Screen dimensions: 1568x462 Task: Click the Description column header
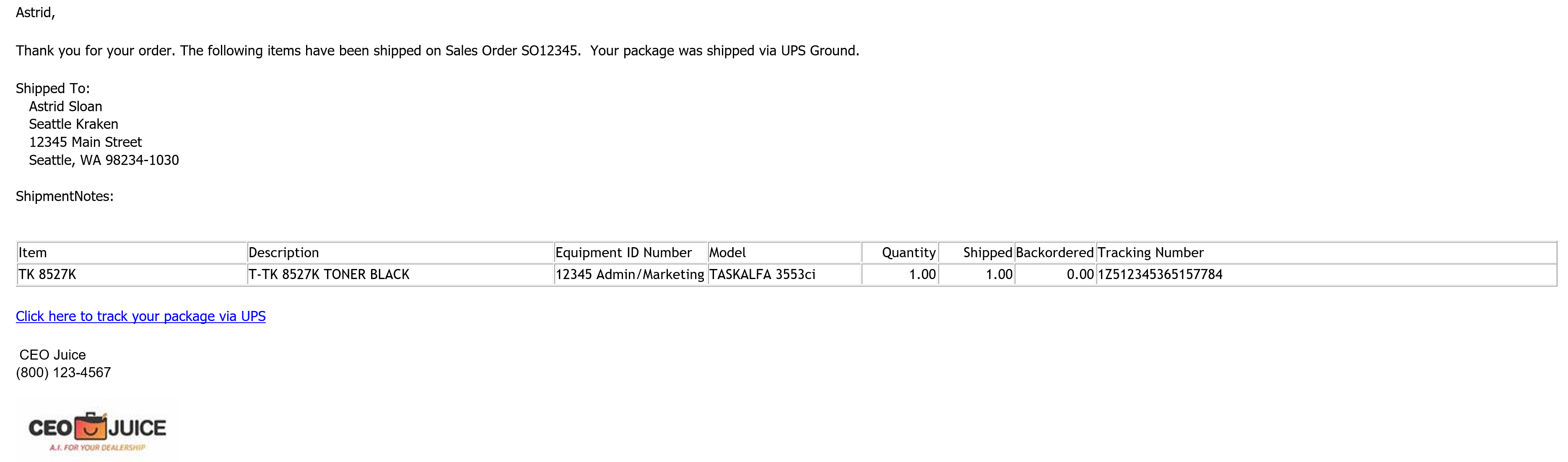click(400, 252)
